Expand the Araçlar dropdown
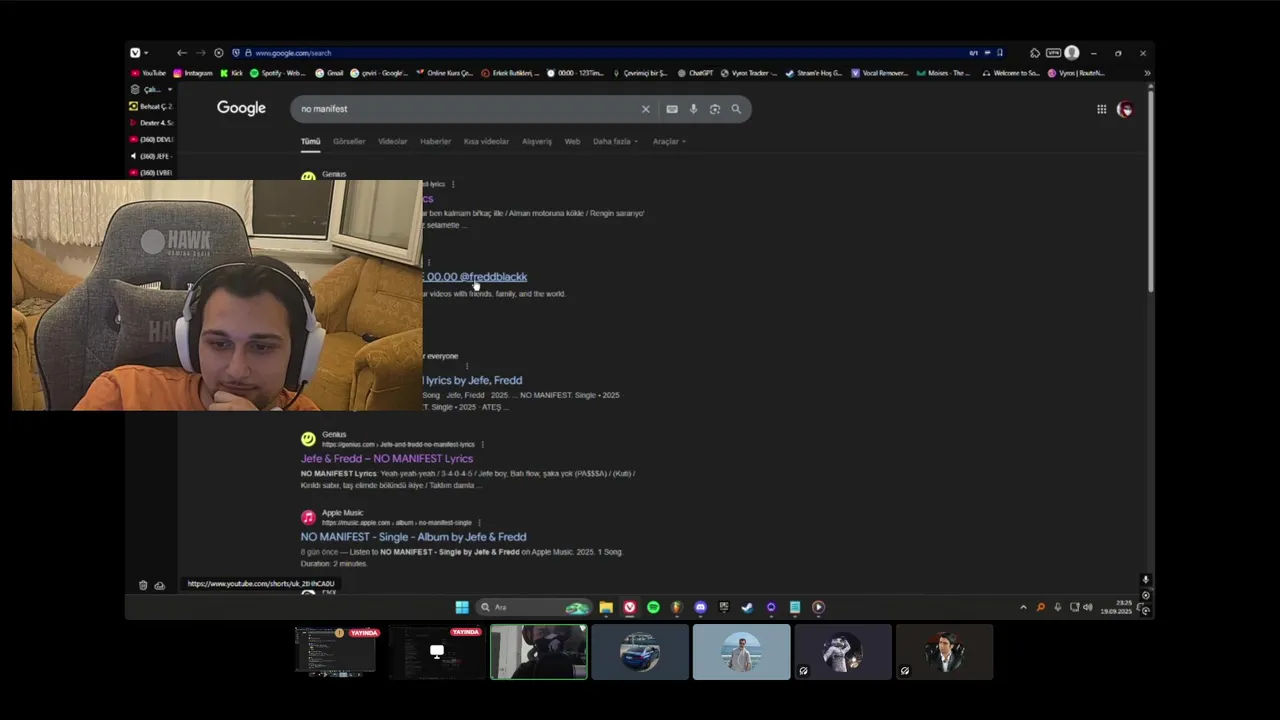The height and width of the screenshot is (720, 1280). click(x=669, y=141)
